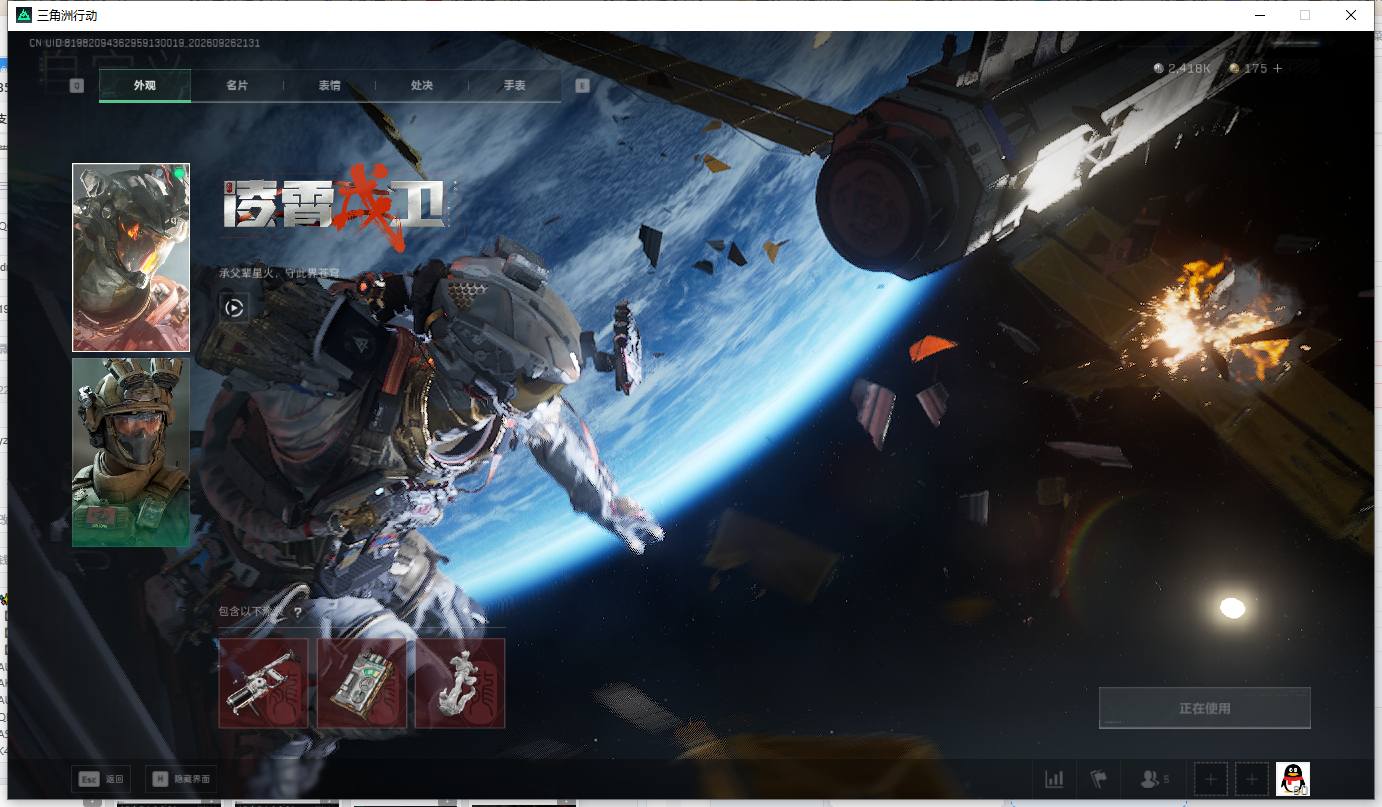The image size is (1382, 807).
Task: Close the 三角洲行动 window
Action: pos(1351,15)
